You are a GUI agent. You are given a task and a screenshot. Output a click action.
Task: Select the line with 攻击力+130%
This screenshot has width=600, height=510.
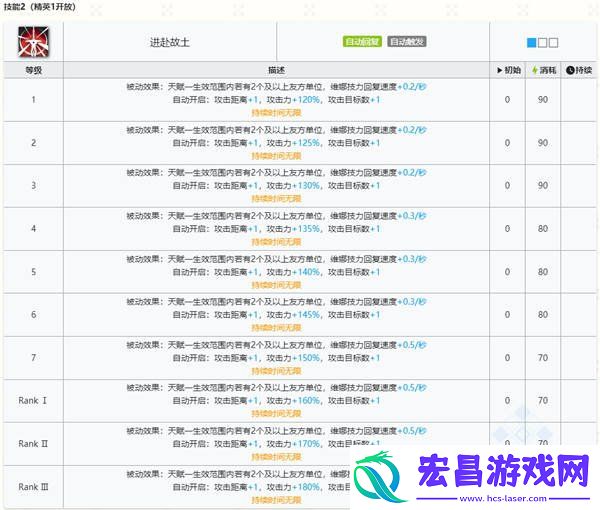pyautogui.click(x=276, y=186)
